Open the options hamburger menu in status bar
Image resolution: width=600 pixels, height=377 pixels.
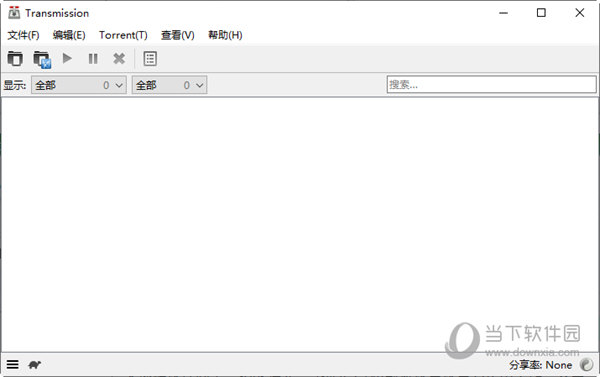tap(13, 364)
